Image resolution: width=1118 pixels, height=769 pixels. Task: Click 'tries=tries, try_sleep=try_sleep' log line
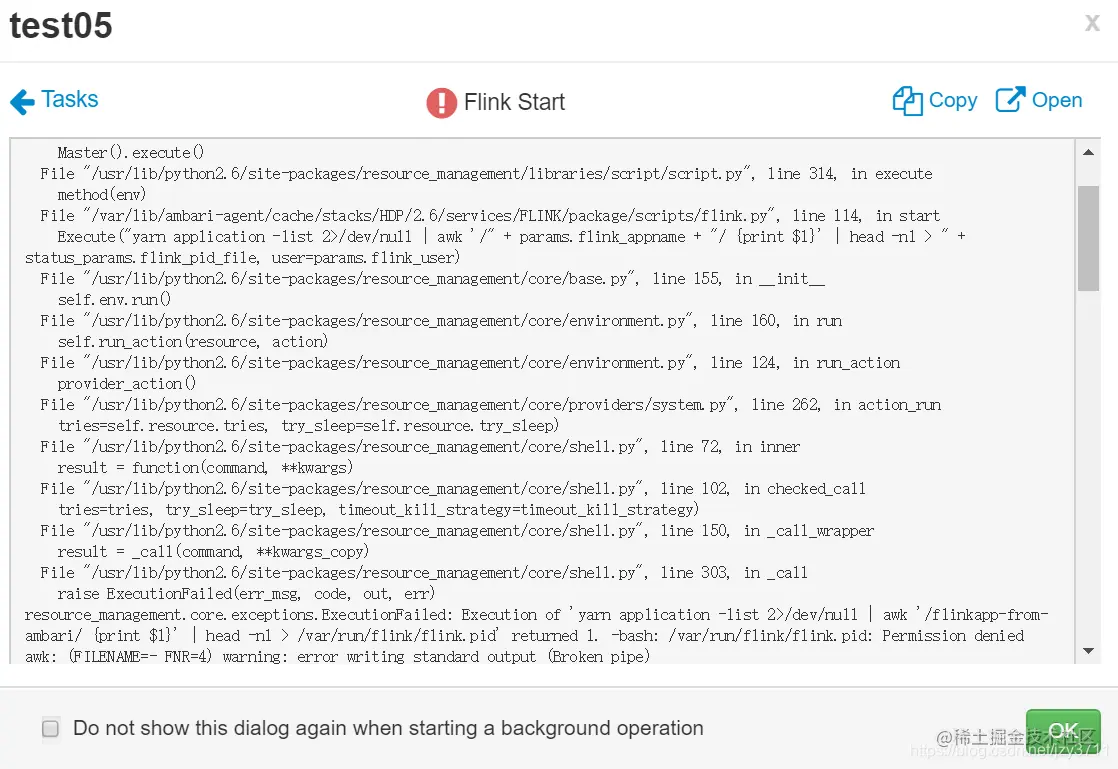[378, 510]
